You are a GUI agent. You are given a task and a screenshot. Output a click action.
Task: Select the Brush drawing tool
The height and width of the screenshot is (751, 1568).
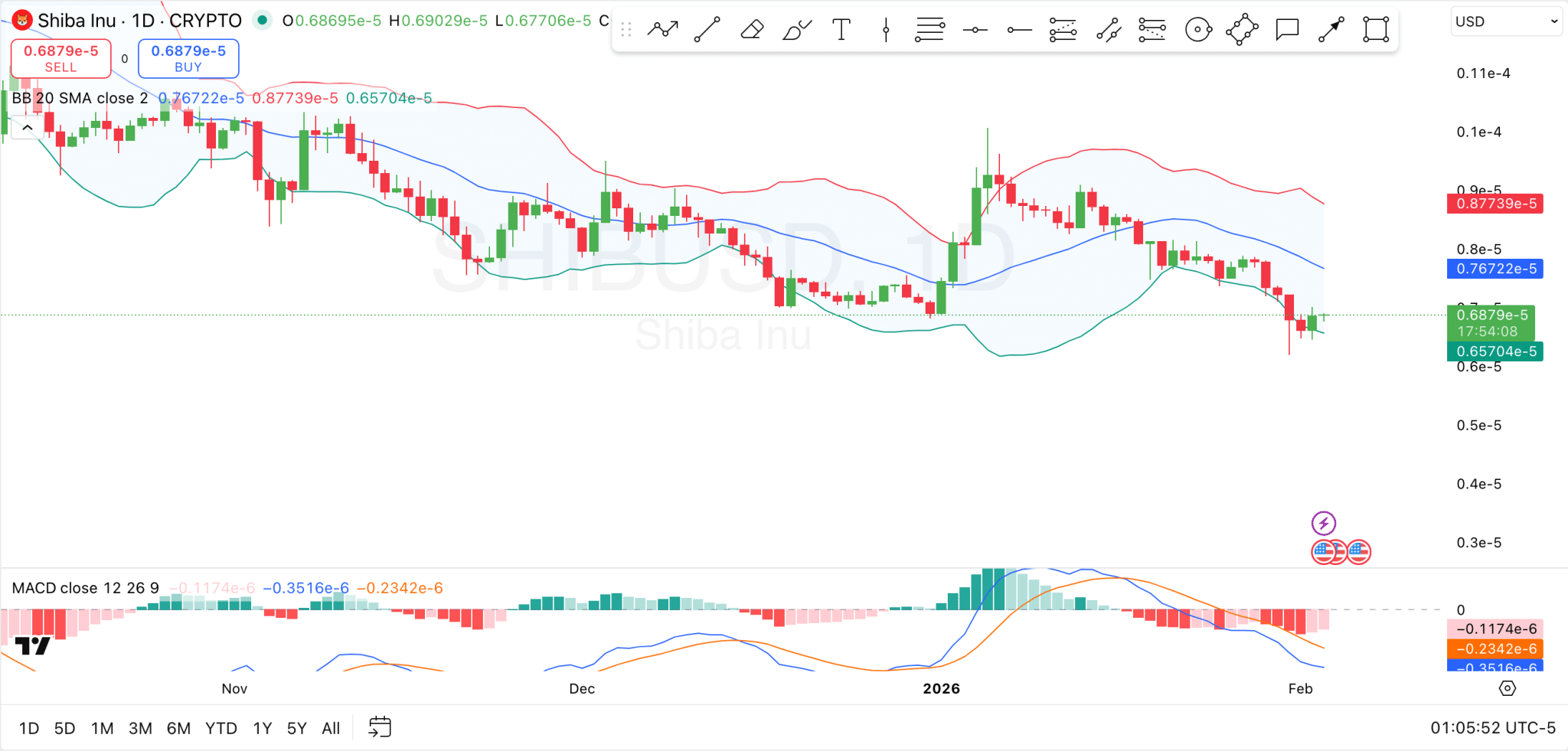pyautogui.click(x=796, y=28)
